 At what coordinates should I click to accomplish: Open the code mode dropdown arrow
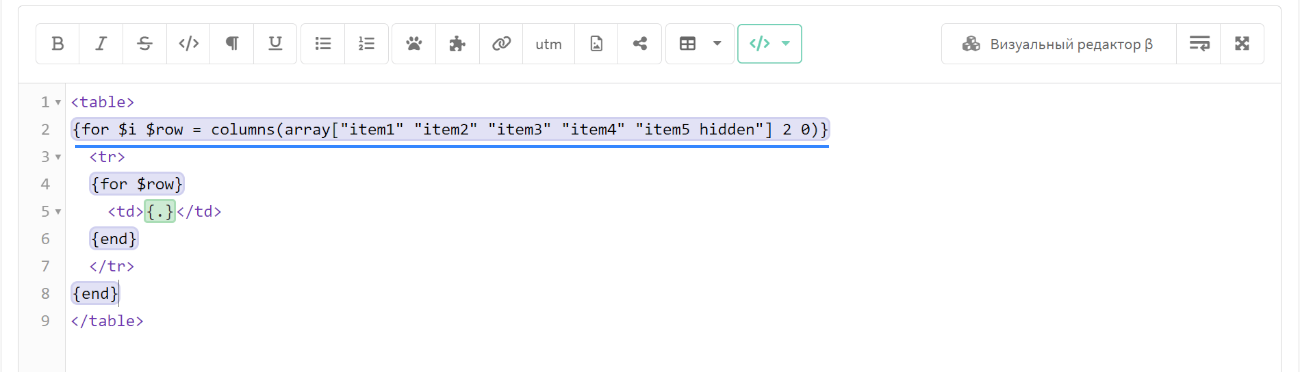click(x=786, y=44)
